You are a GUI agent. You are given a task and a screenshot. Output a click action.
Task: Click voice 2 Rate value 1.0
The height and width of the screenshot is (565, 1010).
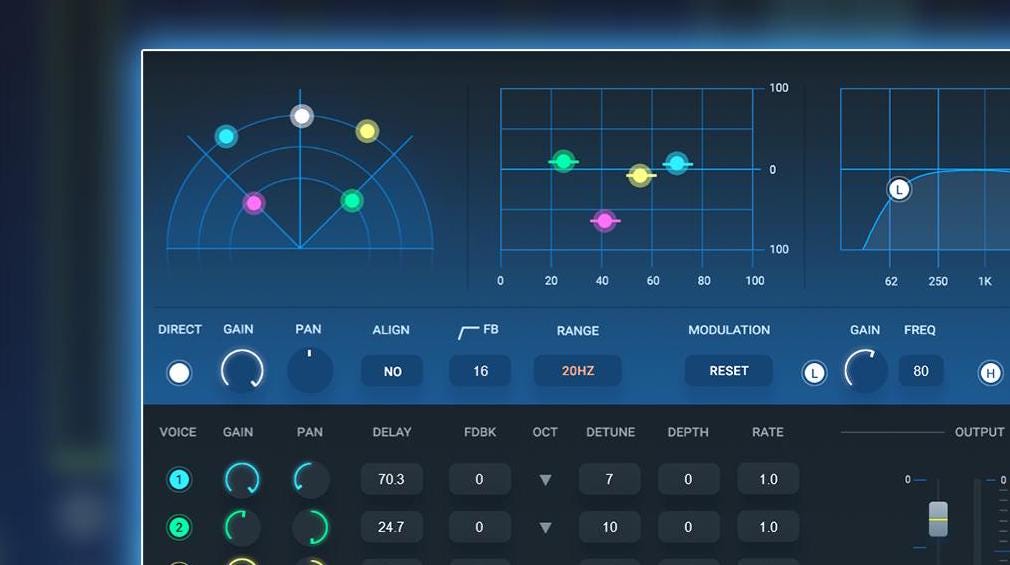(768, 527)
